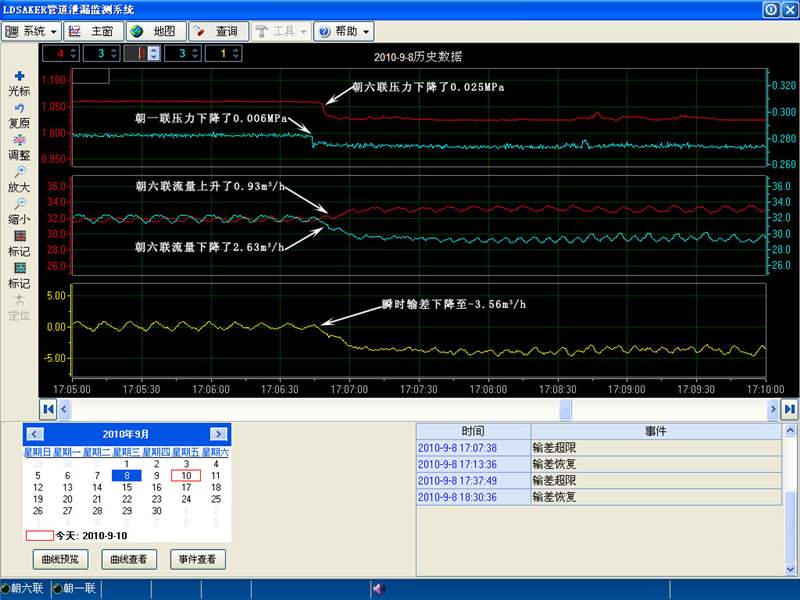Viewport: 800px width, 600px height.
Task: Click the speaker icon in the status bar
Action: (379, 589)
